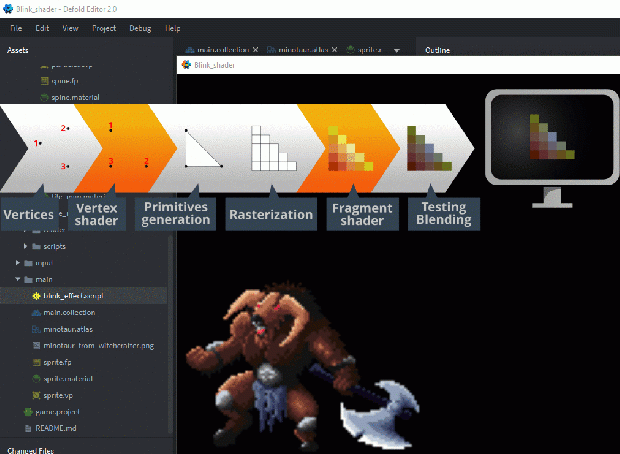
Task: Click the minotaur sprite in game window
Action: (302, 366)
